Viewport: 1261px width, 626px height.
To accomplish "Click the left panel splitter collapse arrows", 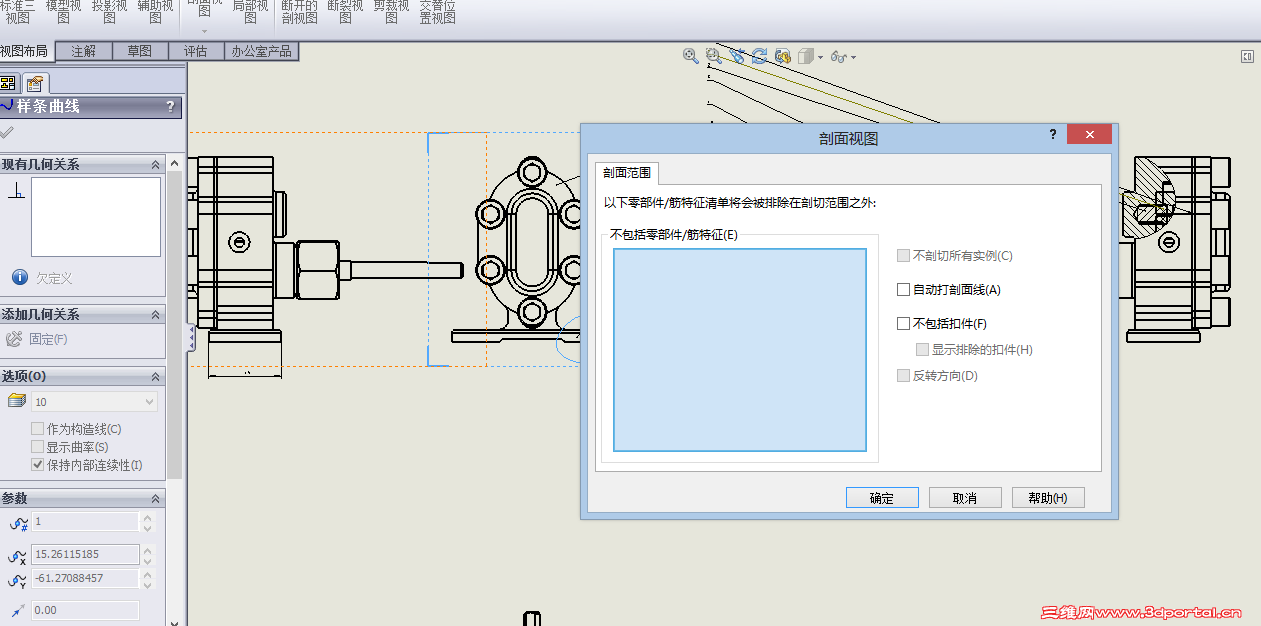I will pyautogui.click(x=191, y=338).
